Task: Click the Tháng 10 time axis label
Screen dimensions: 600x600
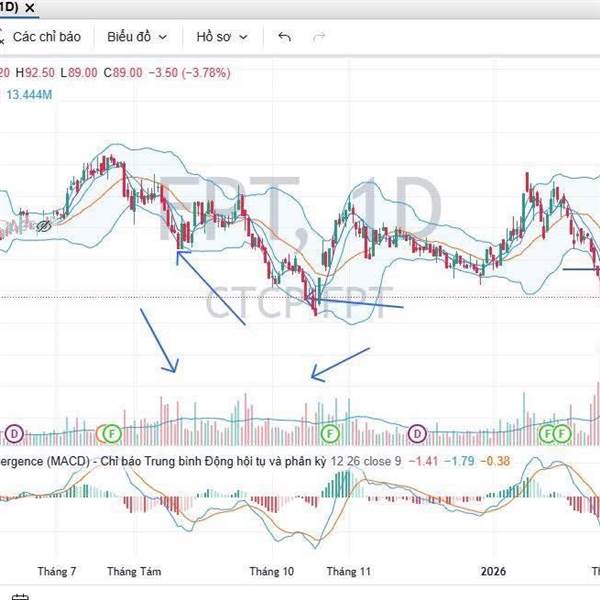Action: tap(272, 571)
